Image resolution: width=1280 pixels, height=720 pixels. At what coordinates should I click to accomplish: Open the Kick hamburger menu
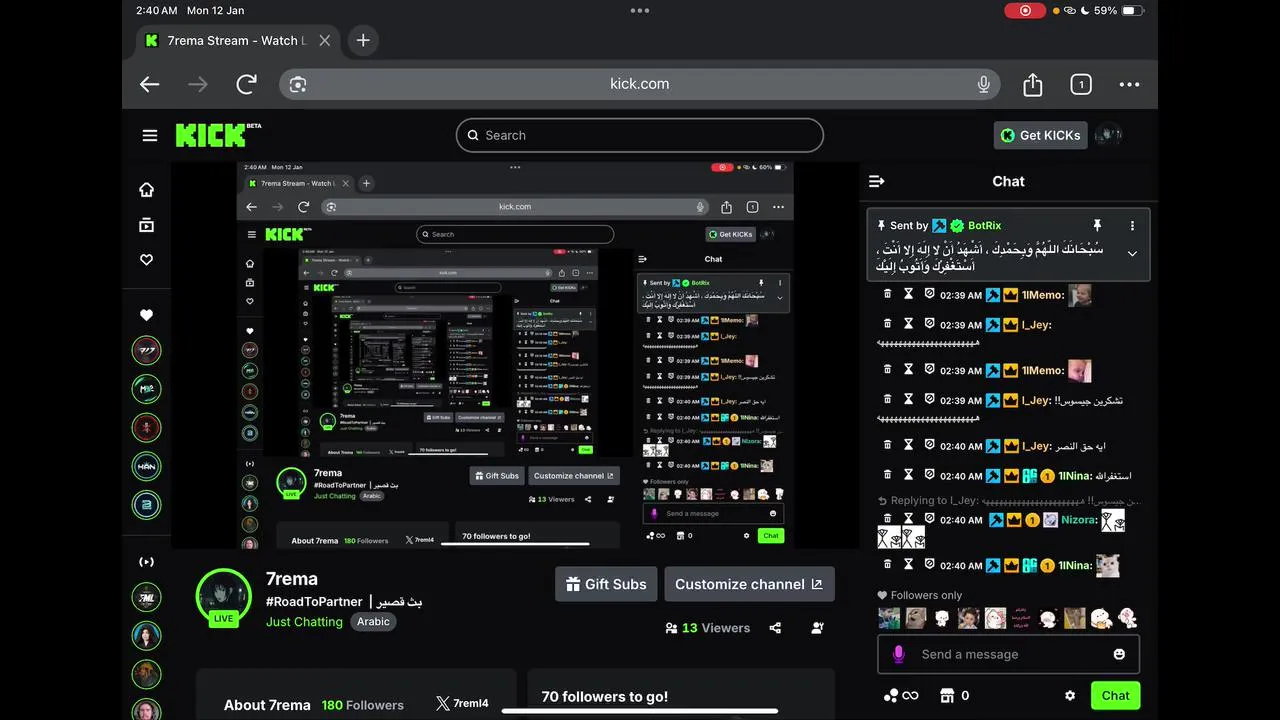coord(150,135)
